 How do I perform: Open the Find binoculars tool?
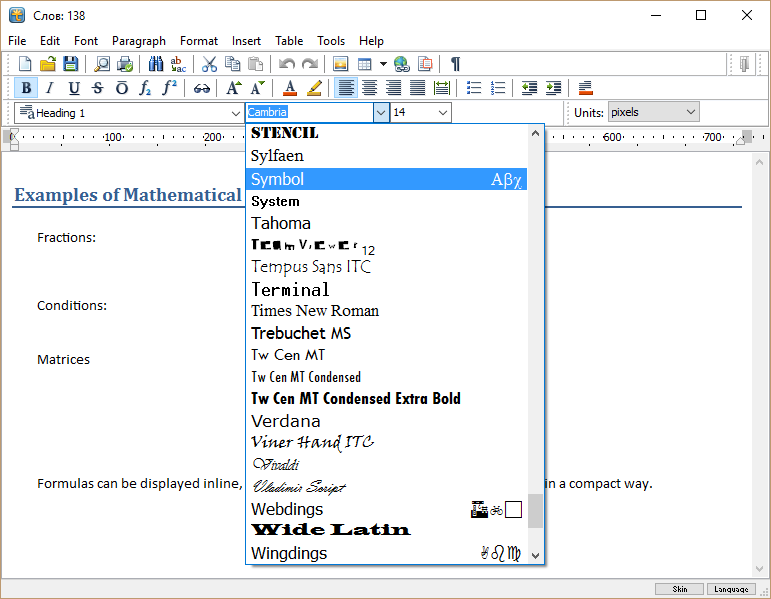(156, 64)
